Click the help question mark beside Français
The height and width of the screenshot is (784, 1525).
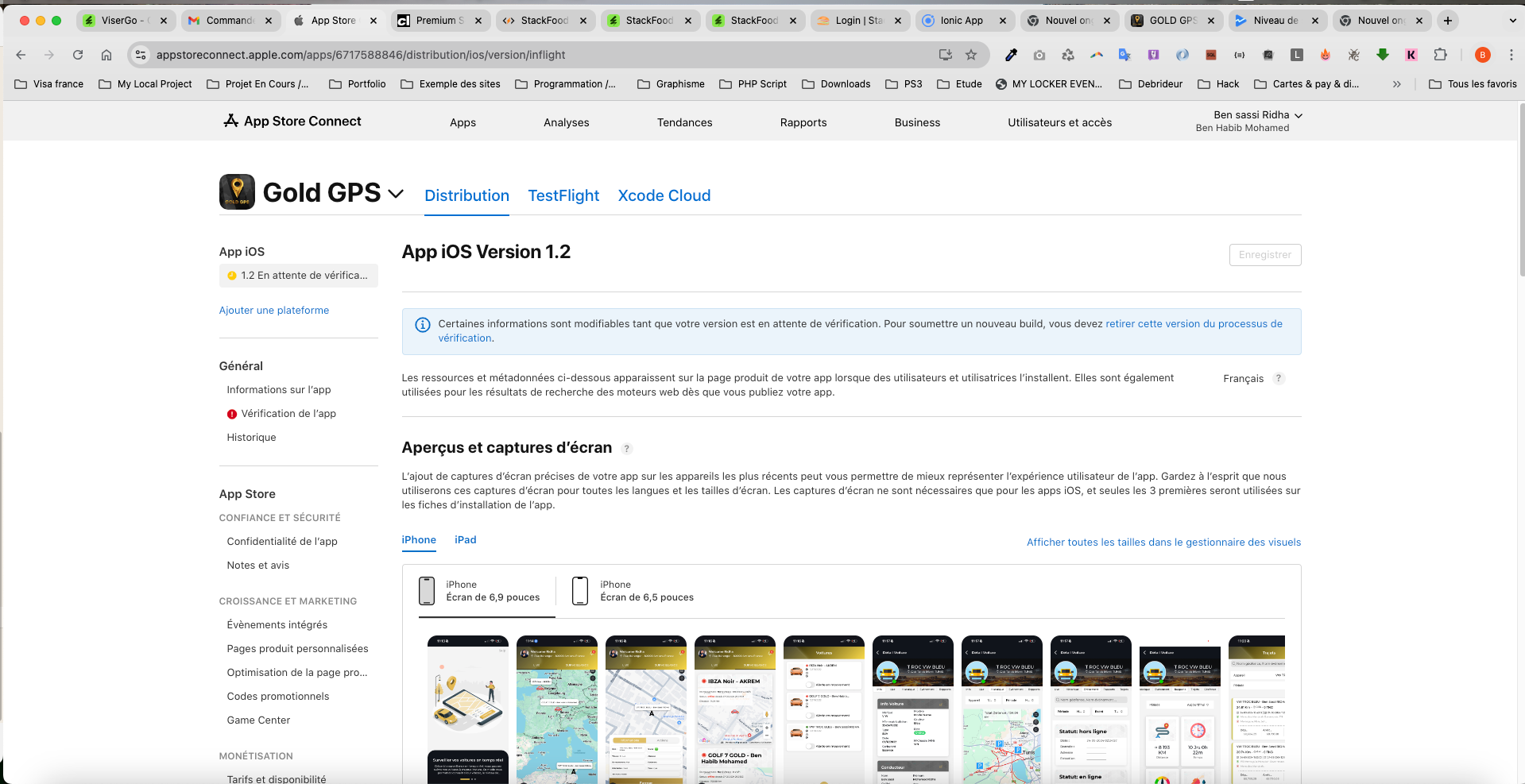point(1278,379)
